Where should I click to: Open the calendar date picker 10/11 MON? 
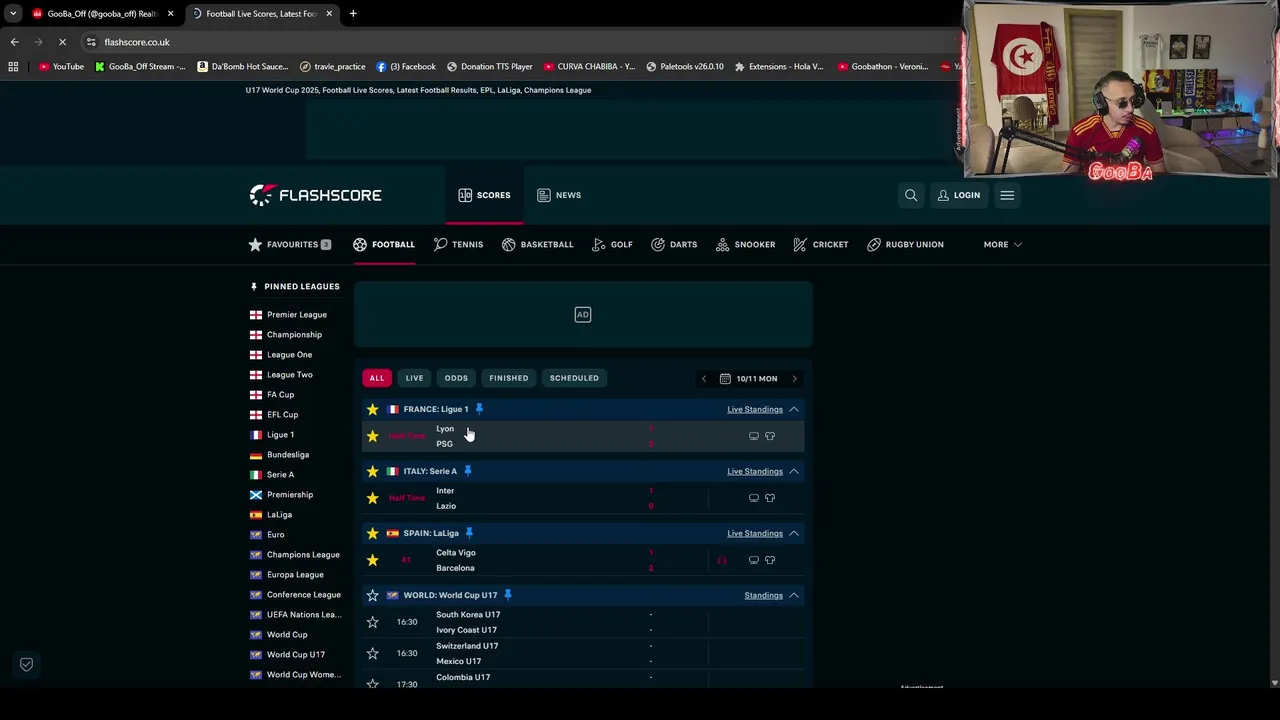[x=748, y=379]
